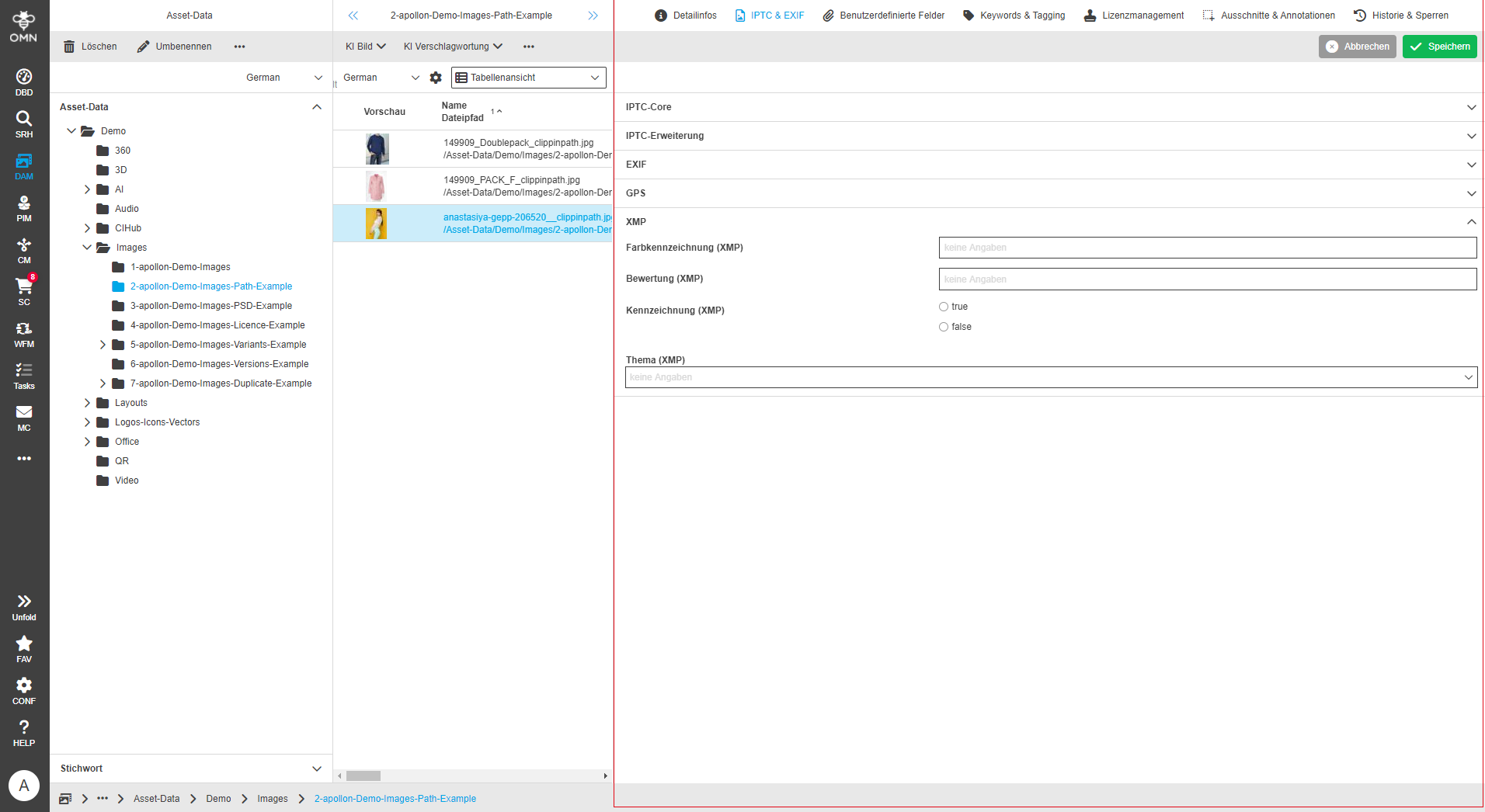Switch to Benutzerdefinierte Felder tab
This screenshot has height=812, width=1485.
coord(884,16)
